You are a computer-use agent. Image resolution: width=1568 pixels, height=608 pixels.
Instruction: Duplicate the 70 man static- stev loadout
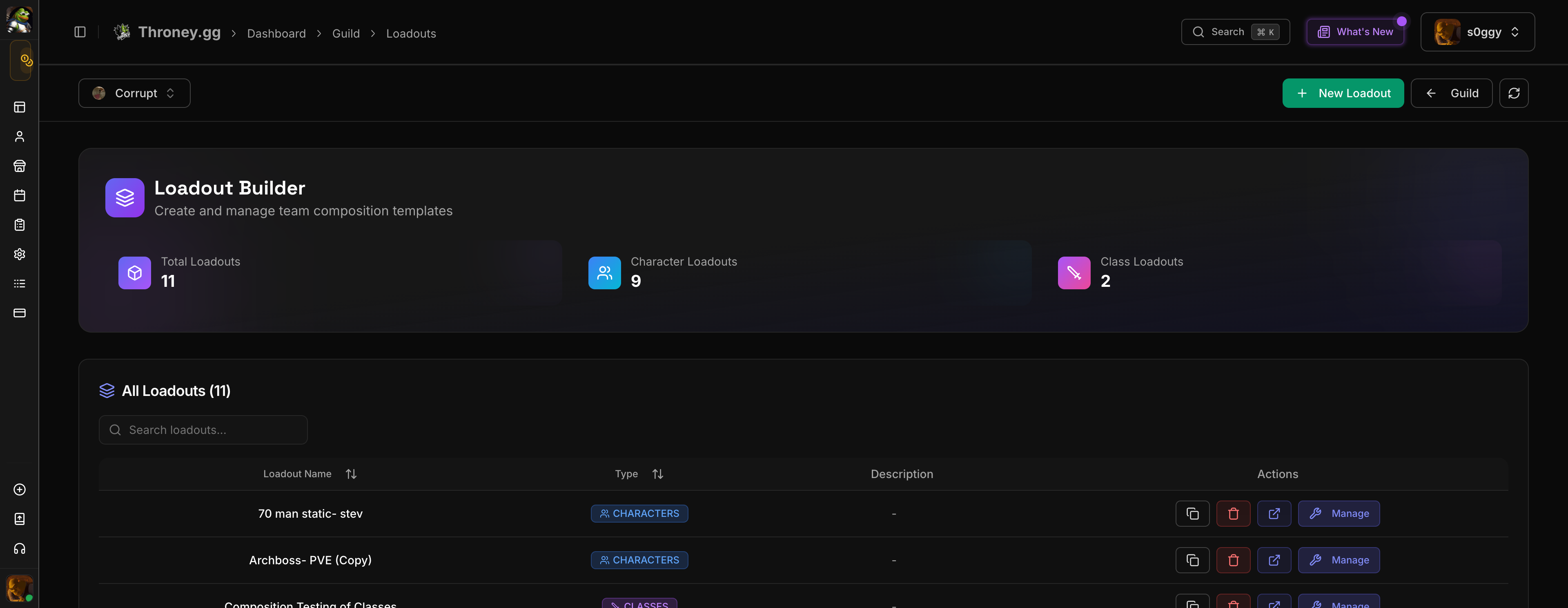coord(1192,514)
